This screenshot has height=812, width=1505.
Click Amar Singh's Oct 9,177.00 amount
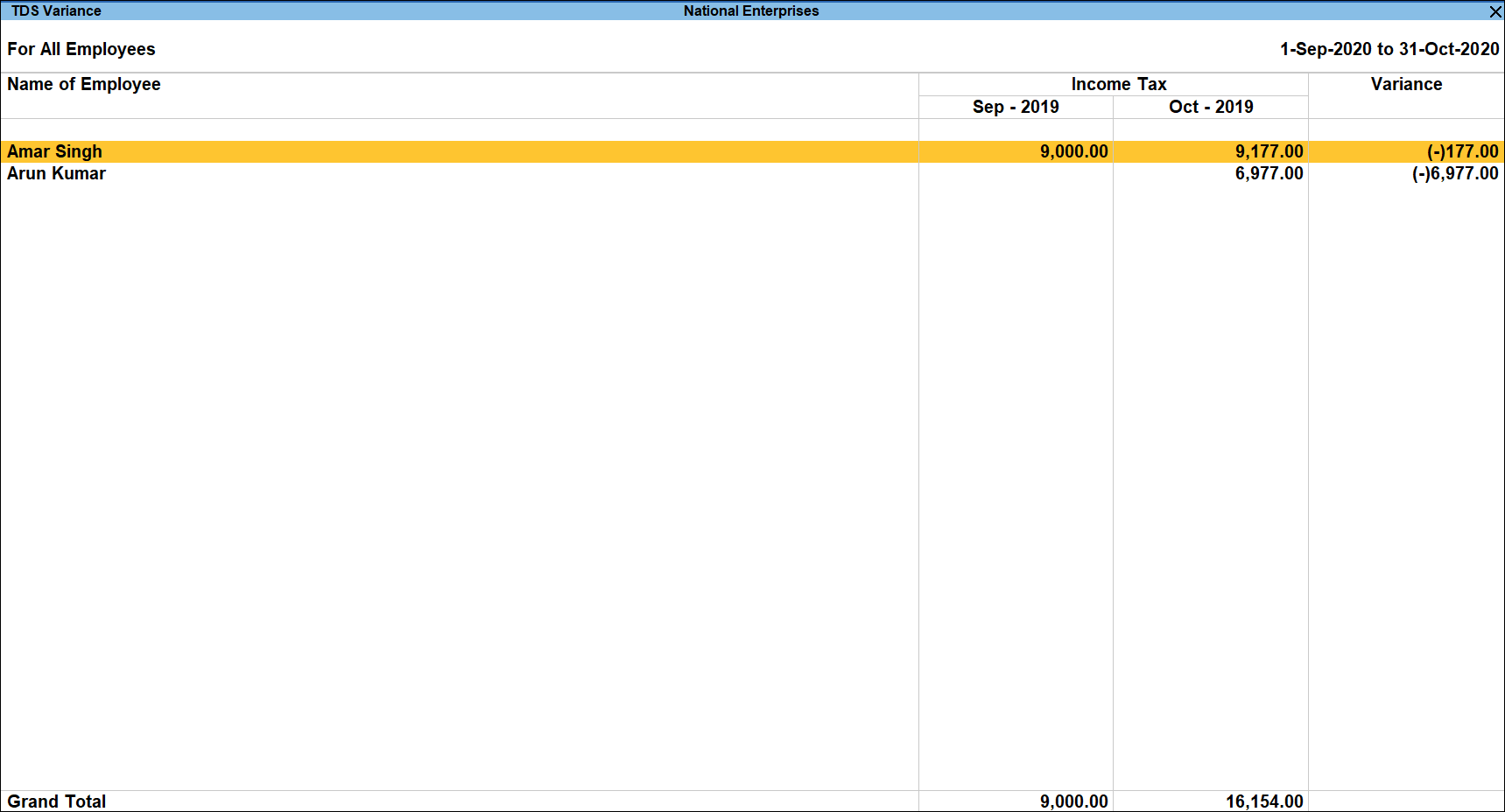1268,151
